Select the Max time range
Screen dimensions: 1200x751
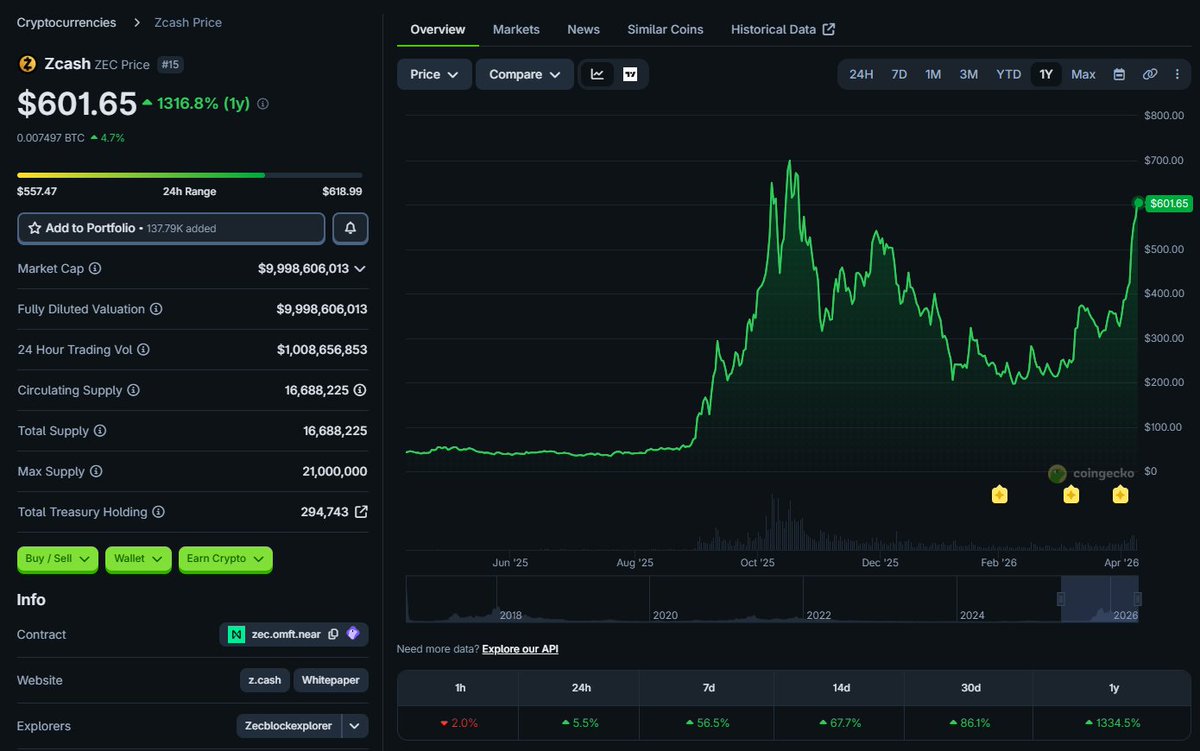1083,74
